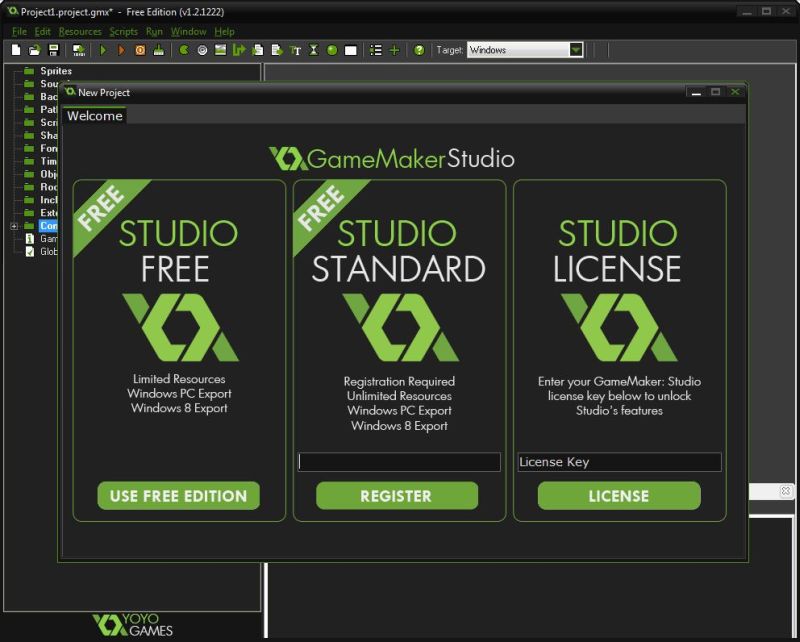Click the Studio Free card logo
The width and height of the screenshot is (800, 642).
pyautogui.click(x=180, y=327)
